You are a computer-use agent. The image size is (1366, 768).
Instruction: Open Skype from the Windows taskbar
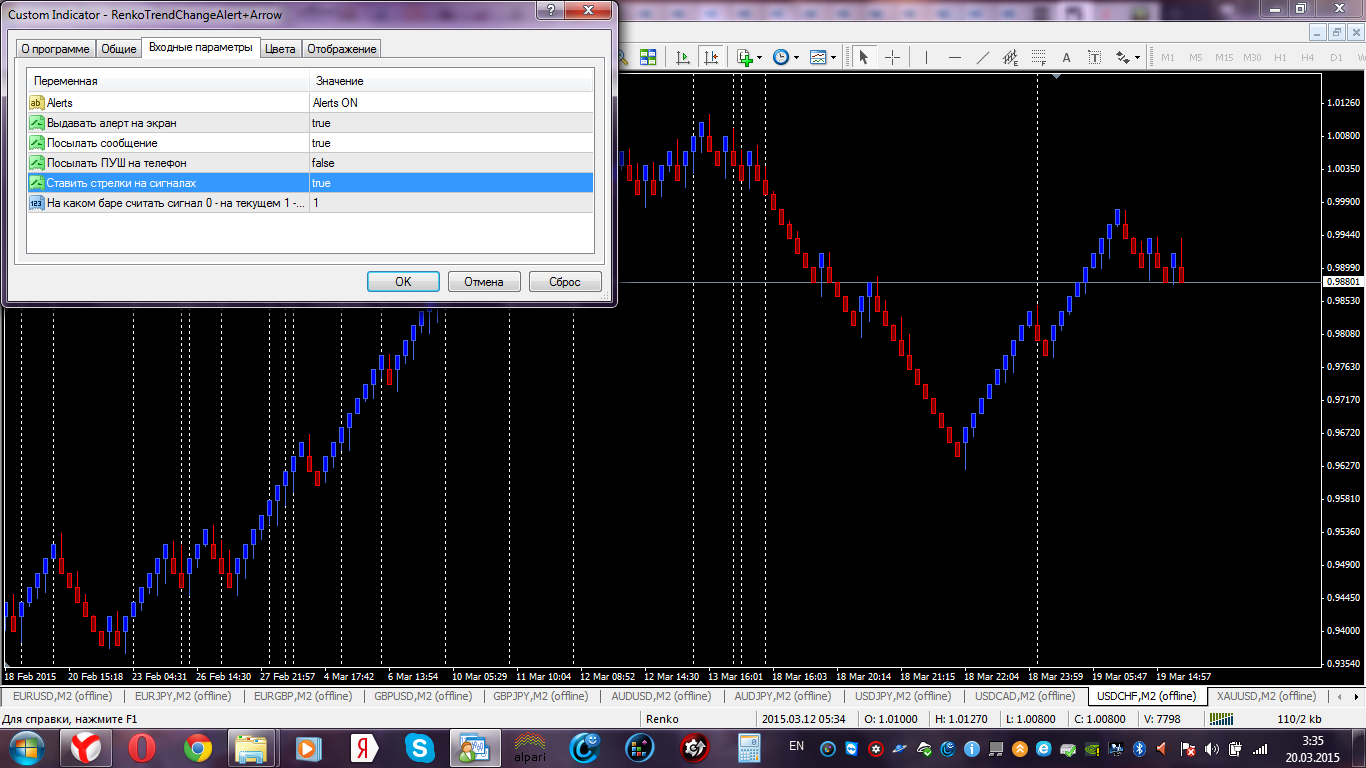point(420,747)
